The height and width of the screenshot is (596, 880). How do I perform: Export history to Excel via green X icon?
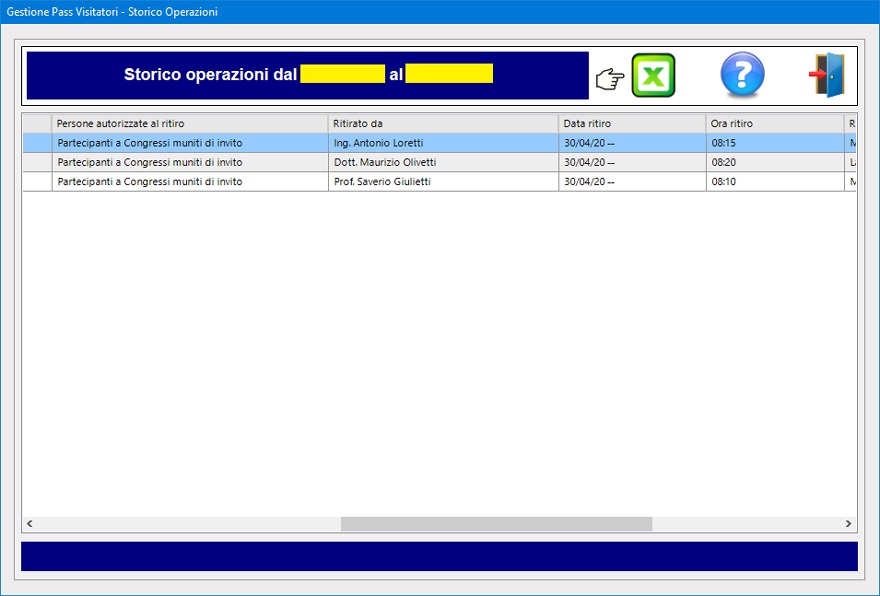point(653,76)
